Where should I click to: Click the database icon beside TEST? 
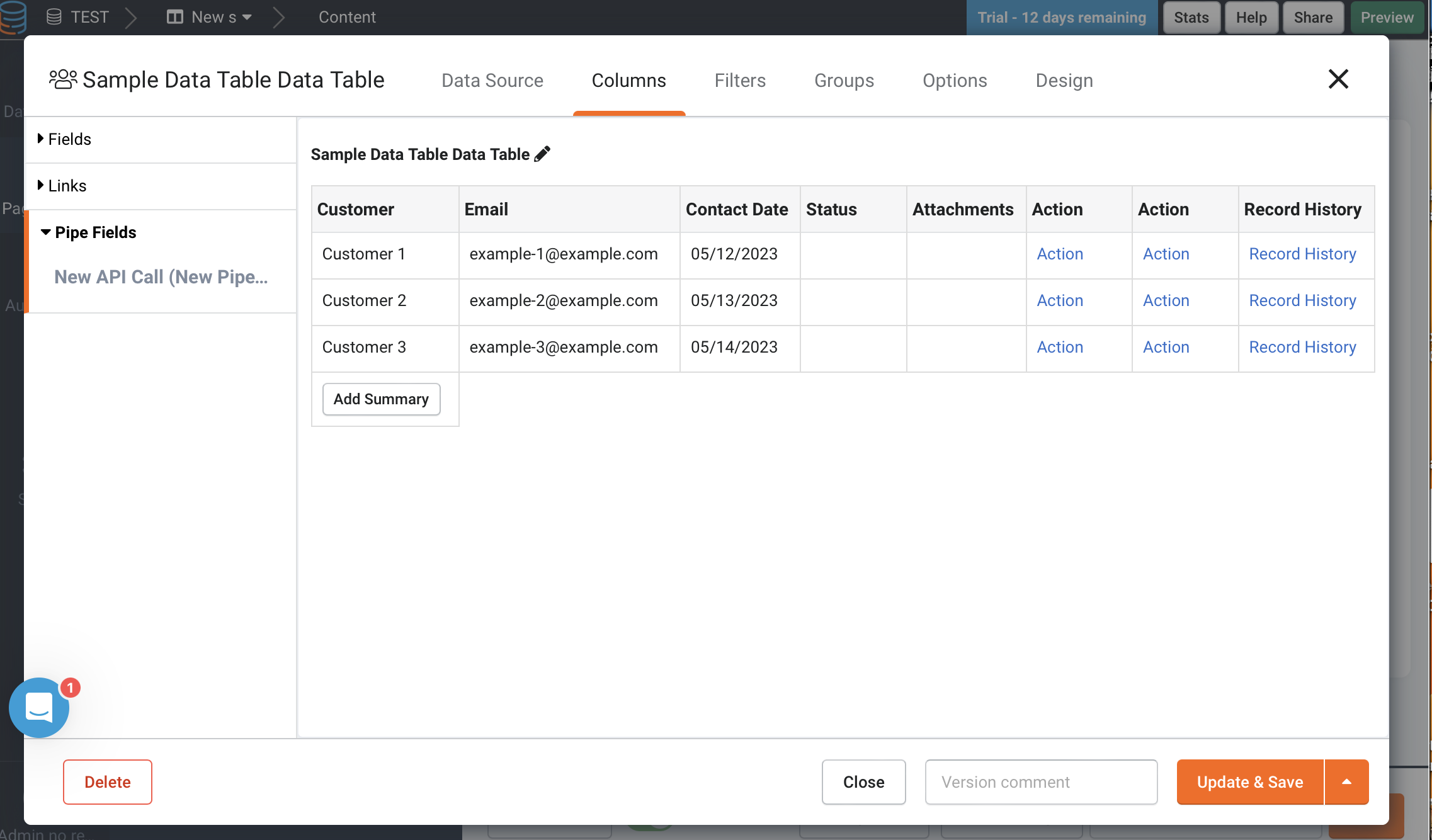(54, 17)
